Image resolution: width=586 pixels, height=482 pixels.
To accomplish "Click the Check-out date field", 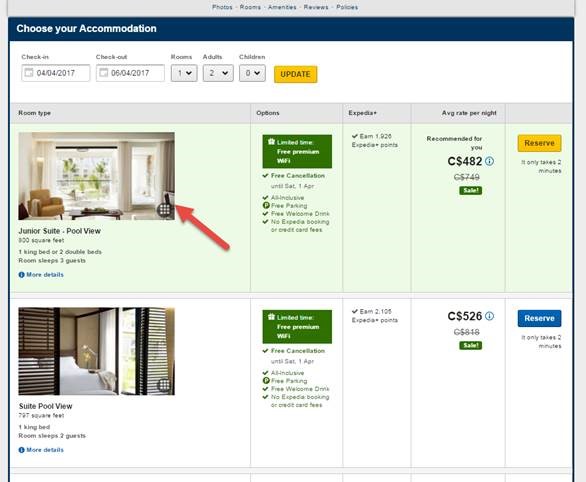I will point(130,73).
